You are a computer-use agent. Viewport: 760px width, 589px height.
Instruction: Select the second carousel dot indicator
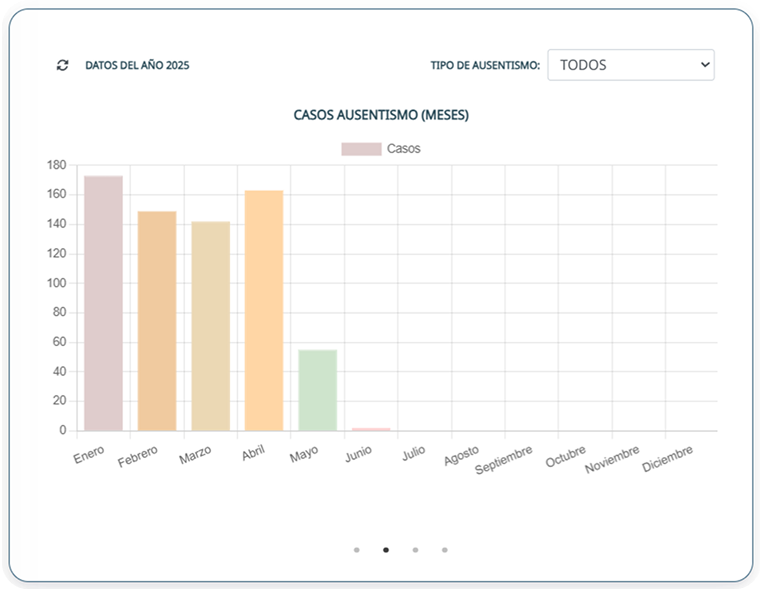coord(386,549)
